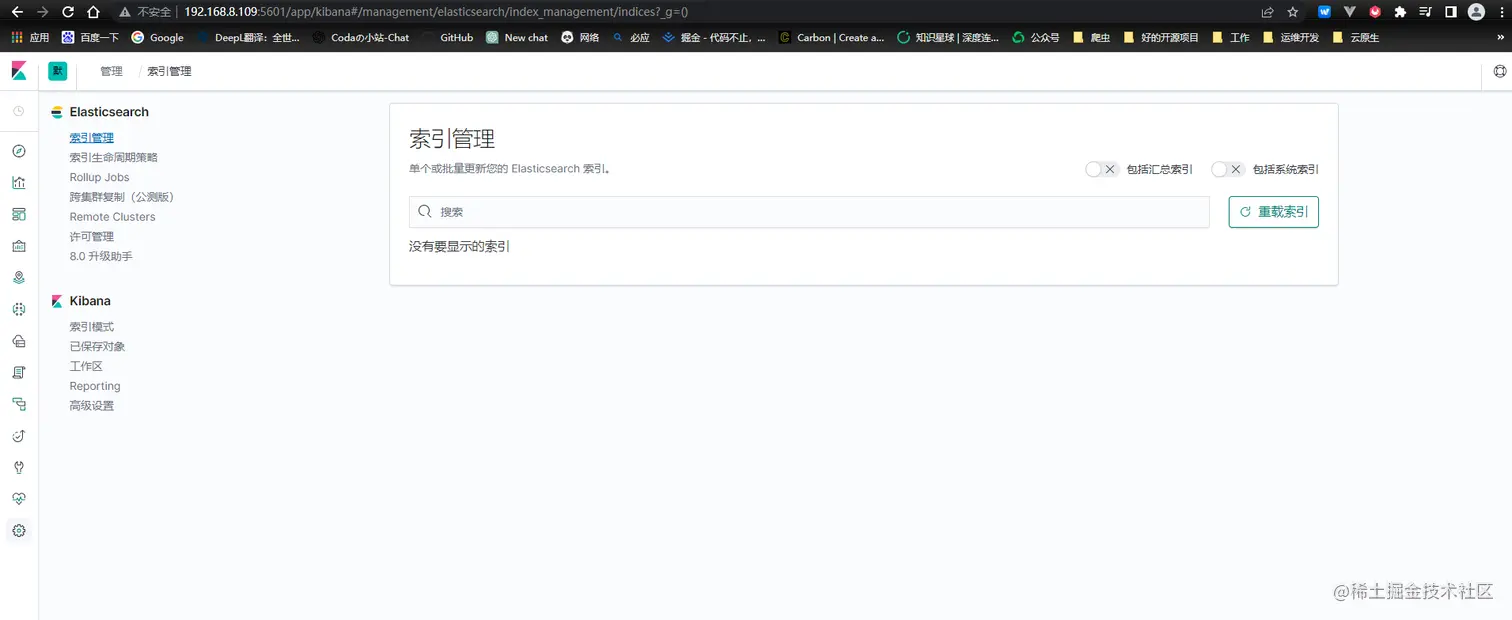This screenshot has height=620, width=1512.
Task: Open browser media control icon
Action: point(1426,12)
